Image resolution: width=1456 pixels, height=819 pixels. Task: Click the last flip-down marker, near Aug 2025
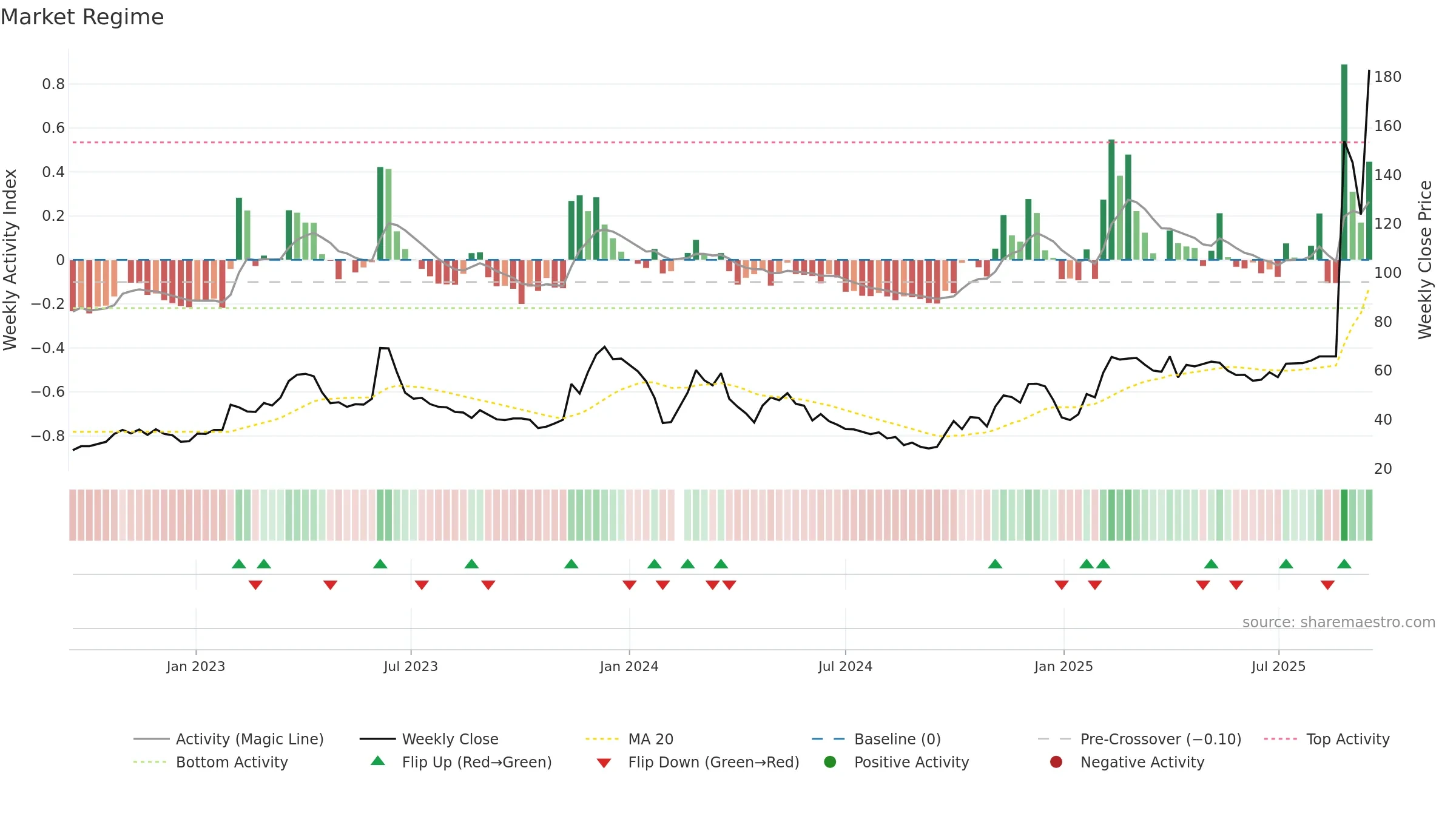click(x=1327, y=585)
